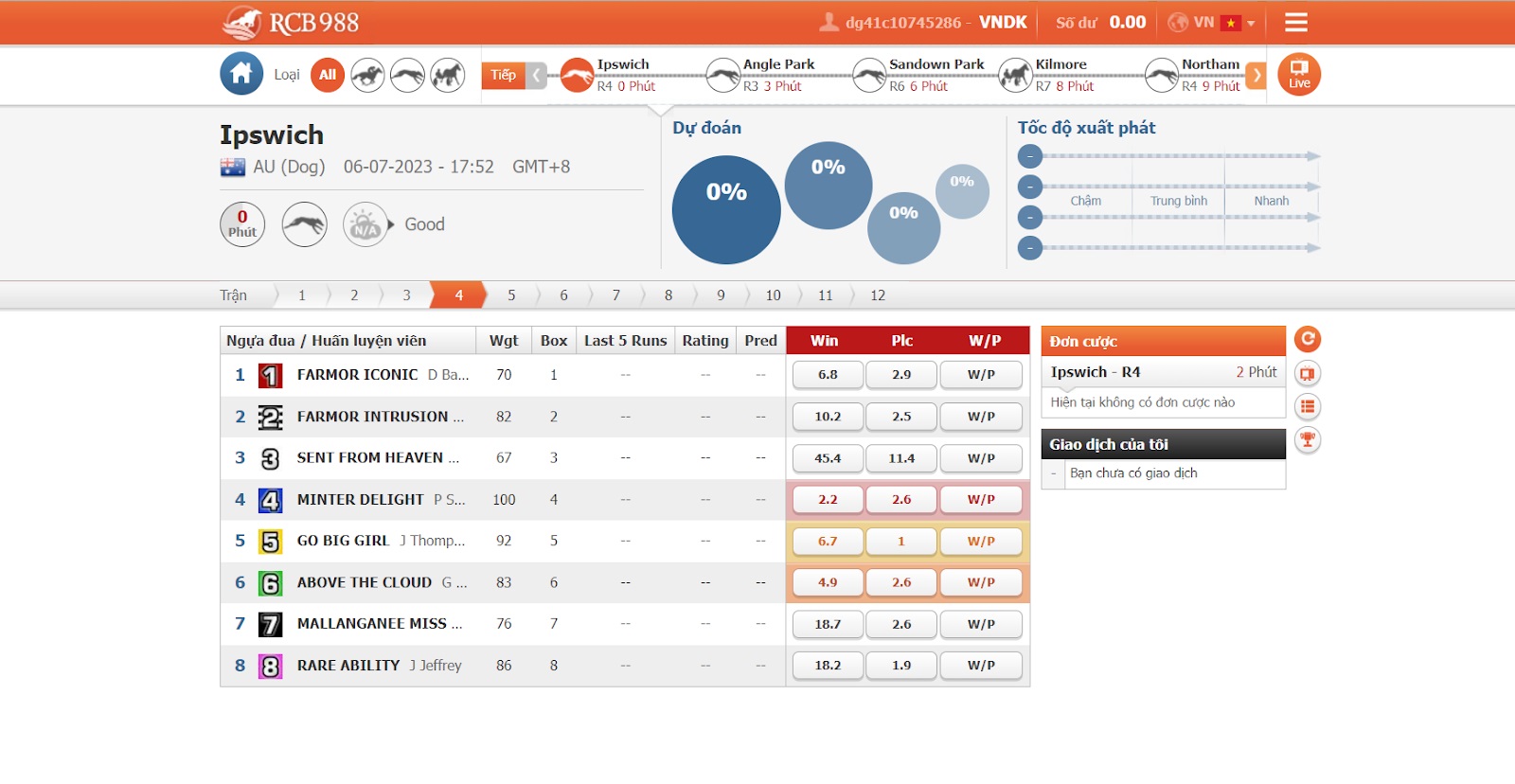The width and height of the screenshot is (1515, 784).
Task: Select the All race types filter
Action: (x=328, y=75)
